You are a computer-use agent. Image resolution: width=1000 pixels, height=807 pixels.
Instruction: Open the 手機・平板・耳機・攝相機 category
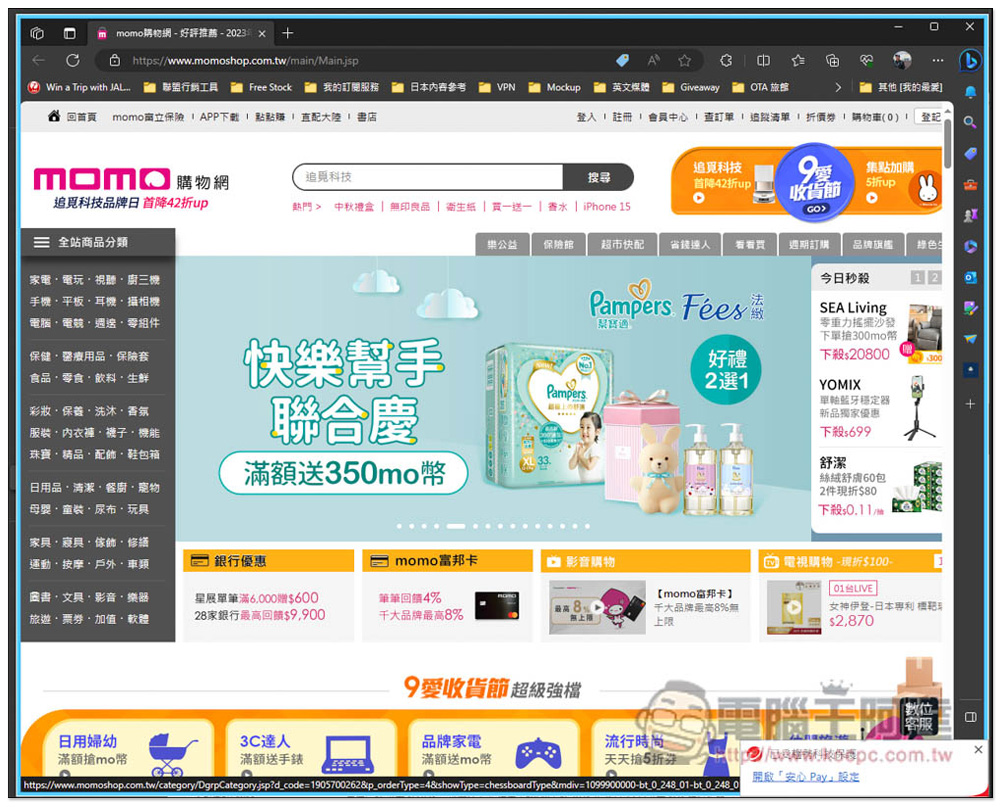[94, 301]
